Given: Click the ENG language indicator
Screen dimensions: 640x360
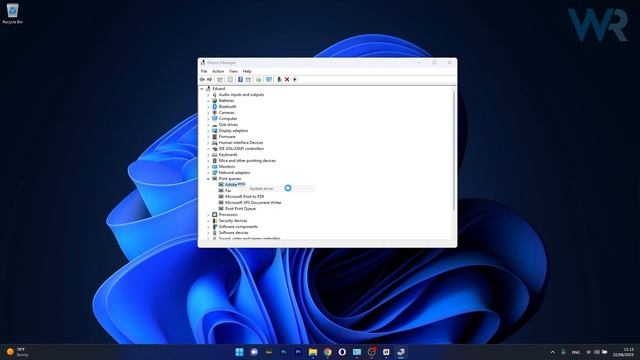Looking at the screenshot, I should tap(576, 352).
